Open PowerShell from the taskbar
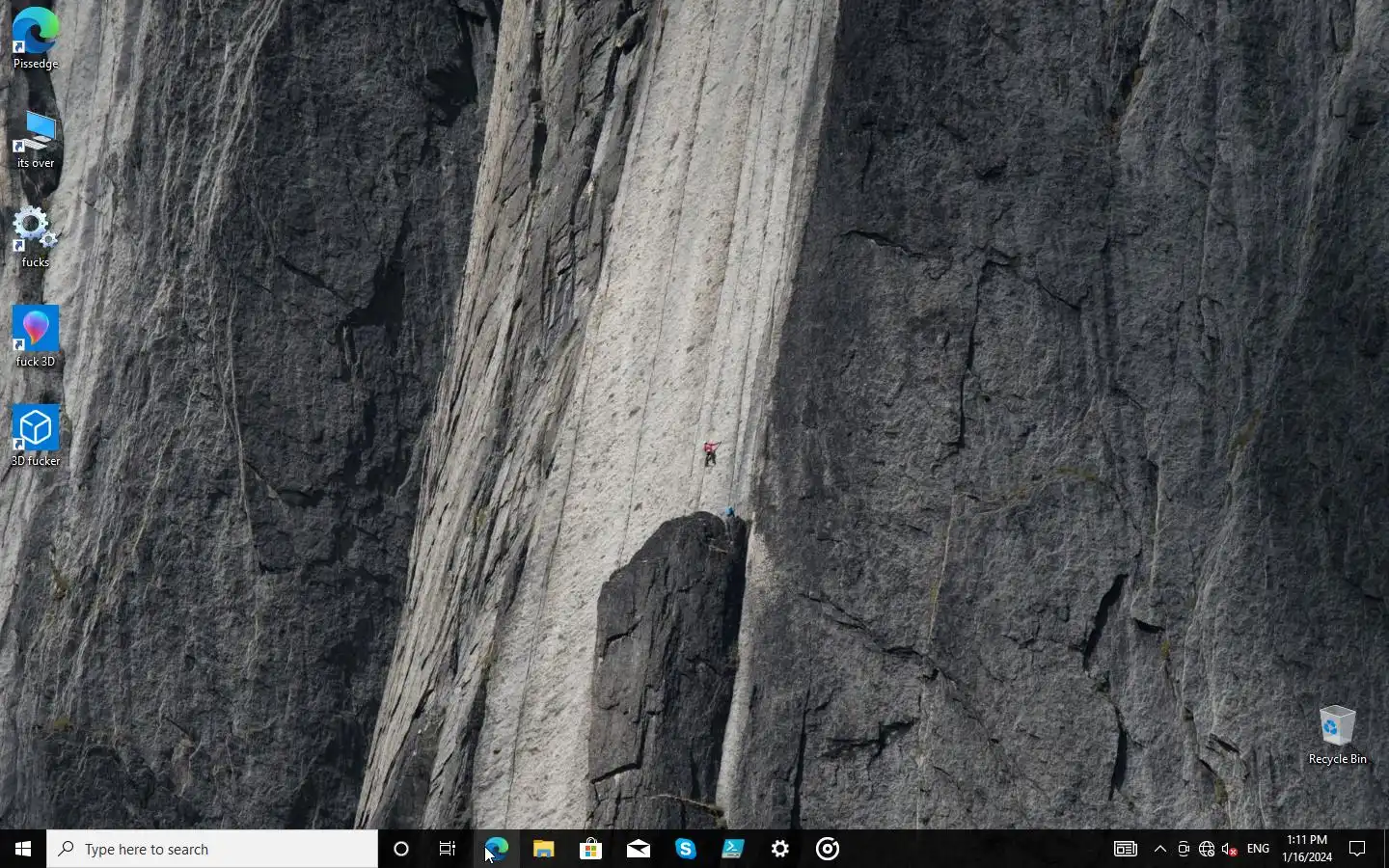1389x868 pixels. click(732, 849)
